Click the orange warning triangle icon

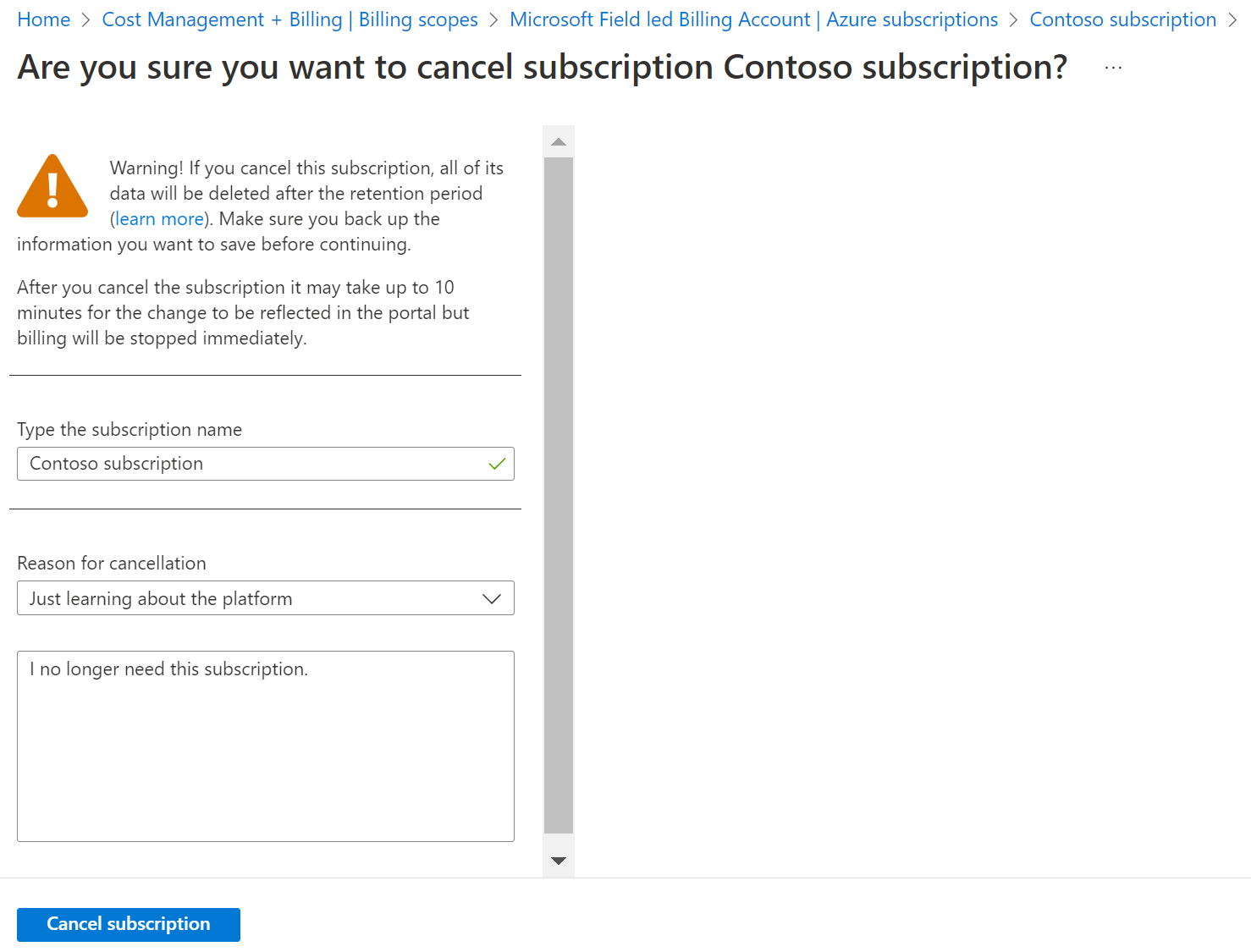pos(52,187)
